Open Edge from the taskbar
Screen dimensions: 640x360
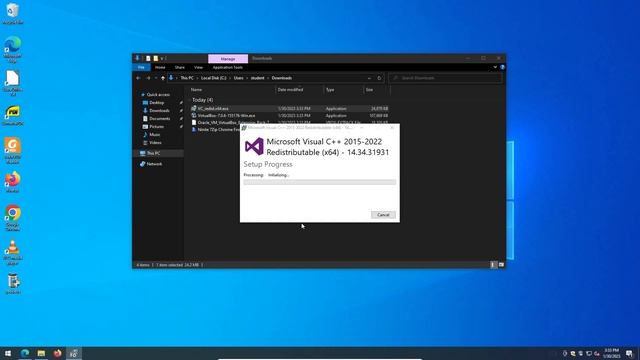point(25,353)
